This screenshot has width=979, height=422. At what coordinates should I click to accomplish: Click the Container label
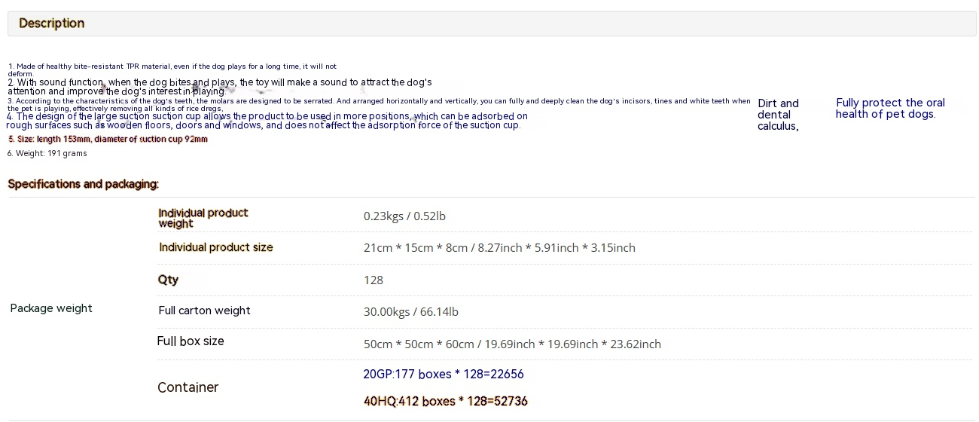click(187, 387)
